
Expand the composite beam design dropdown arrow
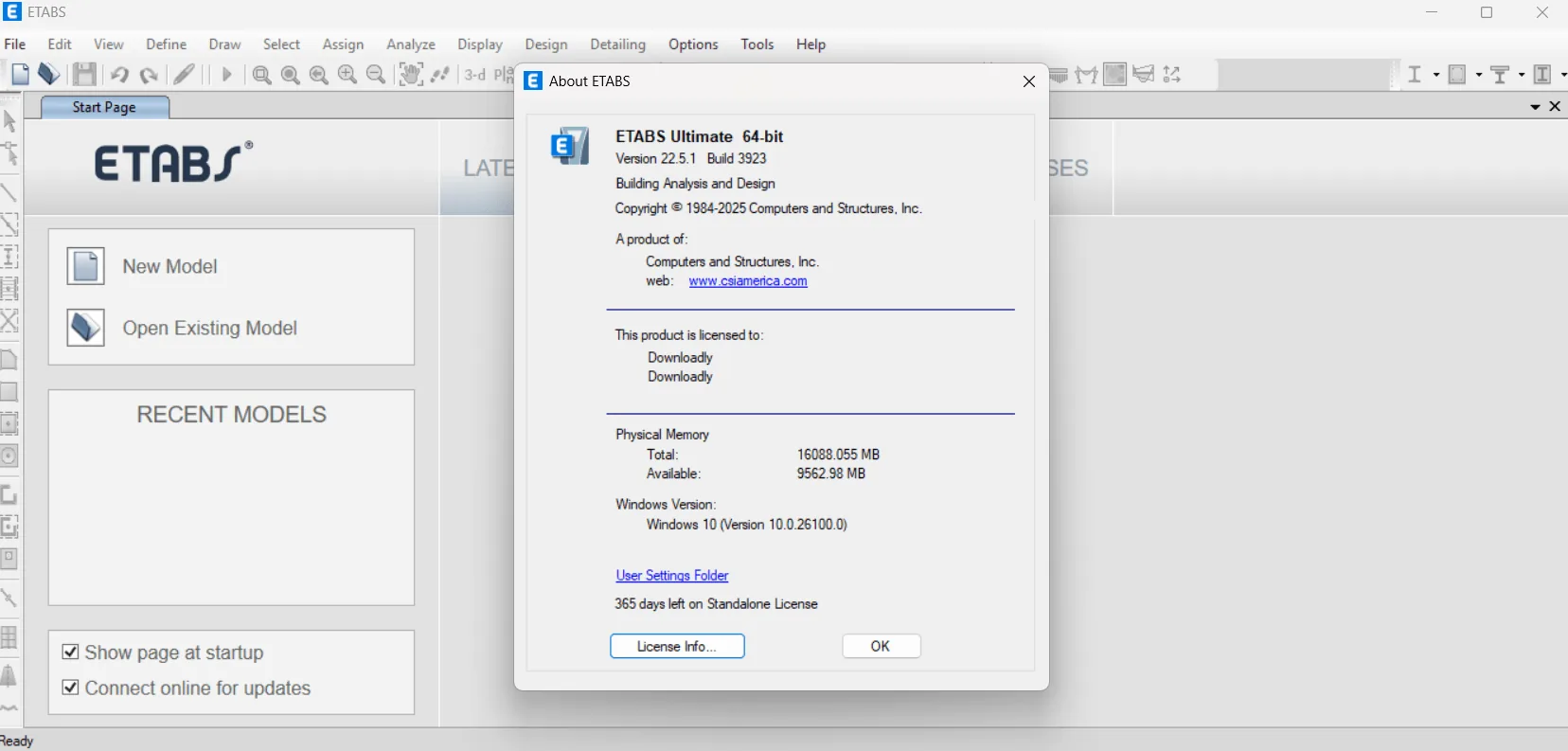[1522, 75]
